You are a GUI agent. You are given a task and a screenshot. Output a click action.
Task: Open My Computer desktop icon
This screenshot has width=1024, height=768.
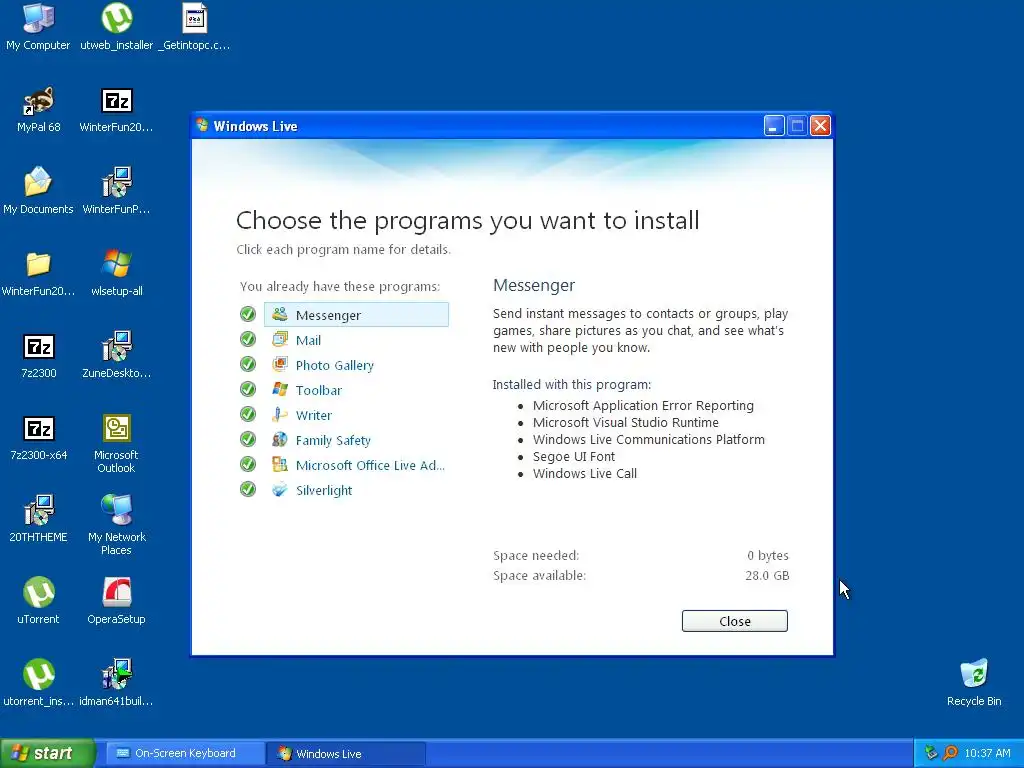click(x=38, y=27)
